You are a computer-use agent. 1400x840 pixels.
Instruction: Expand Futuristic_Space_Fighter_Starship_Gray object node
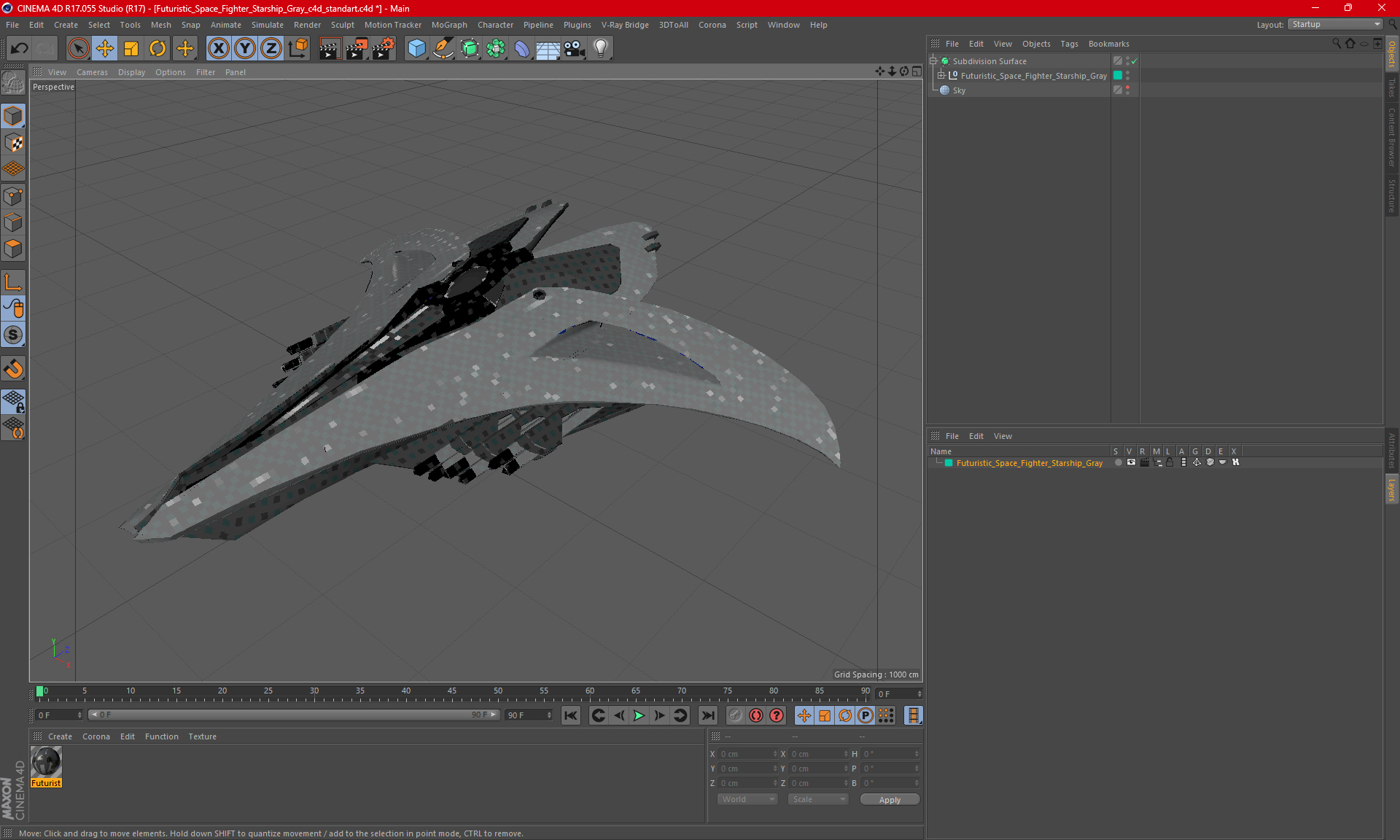tap(941, 75)
